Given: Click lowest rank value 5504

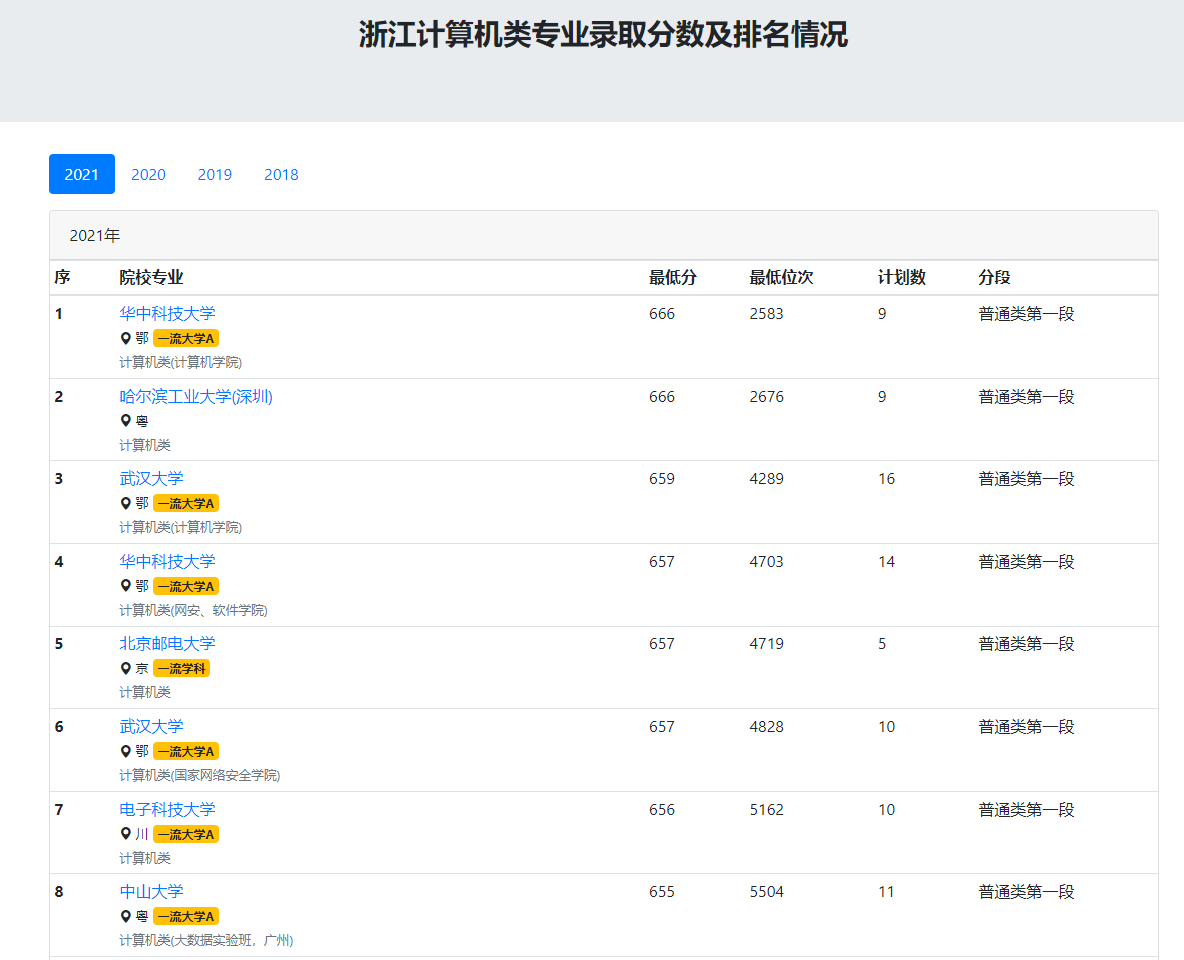Looking at the screenshot, I should pos(766,892).
